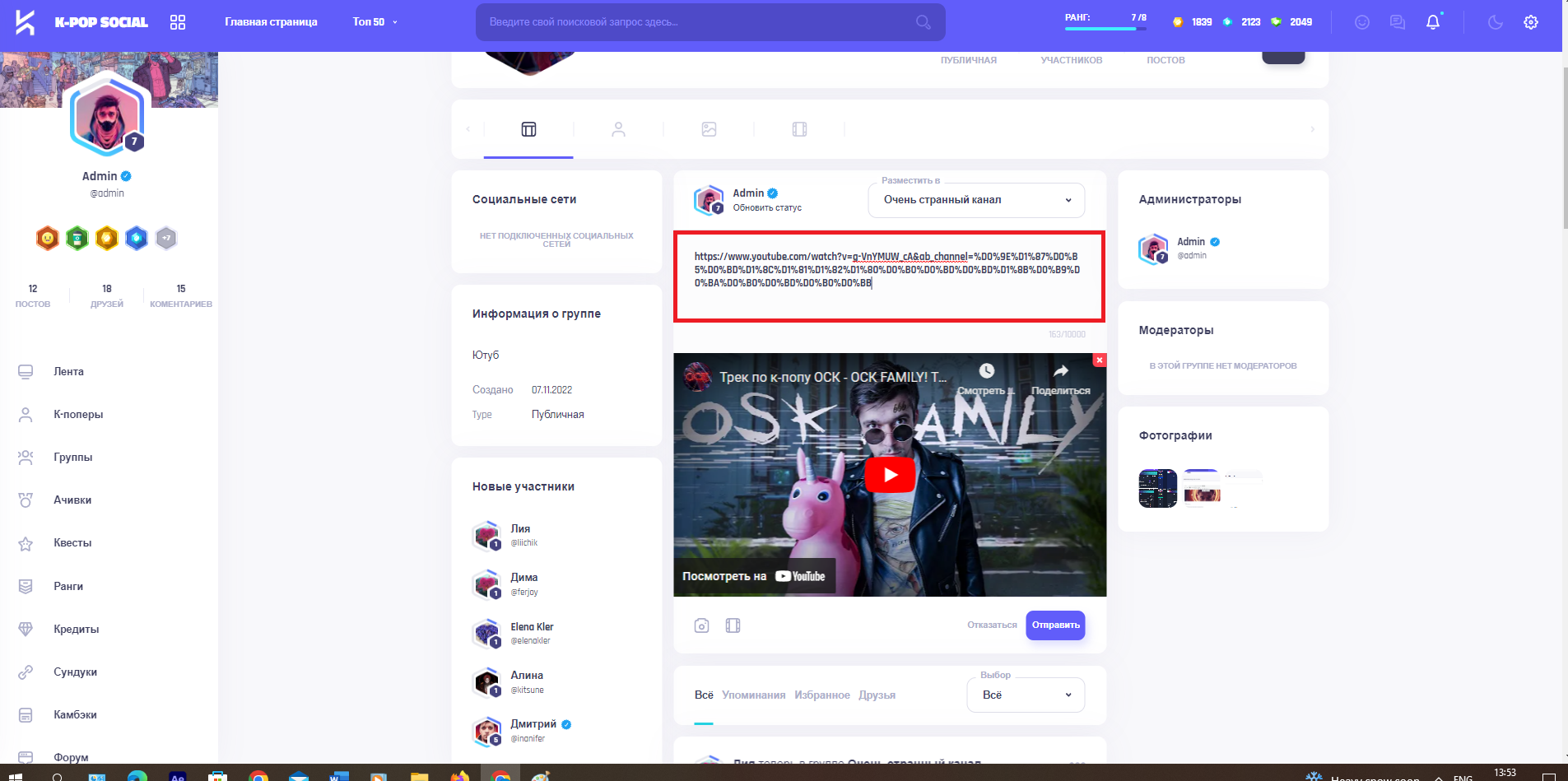
Task: Click the film icon to attach video
Action: point(733,625)
